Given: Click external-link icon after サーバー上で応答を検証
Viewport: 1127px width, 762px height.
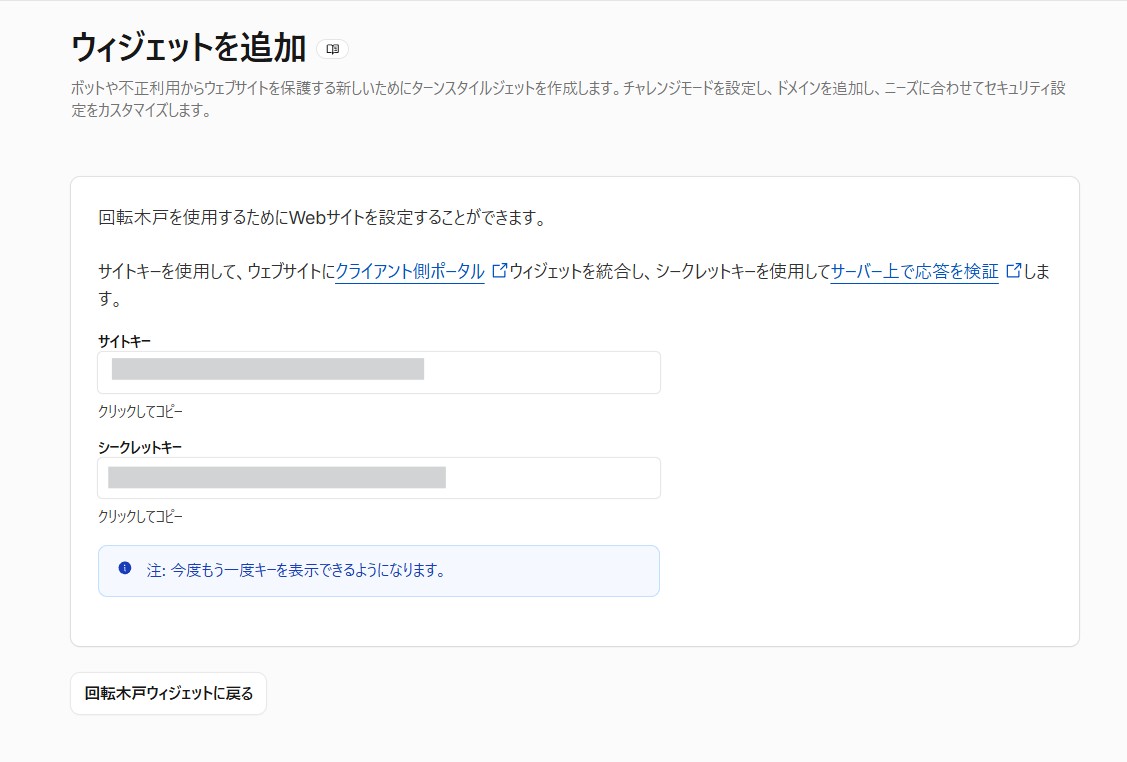Looking at the screenshot, I should coord(1013,271).
